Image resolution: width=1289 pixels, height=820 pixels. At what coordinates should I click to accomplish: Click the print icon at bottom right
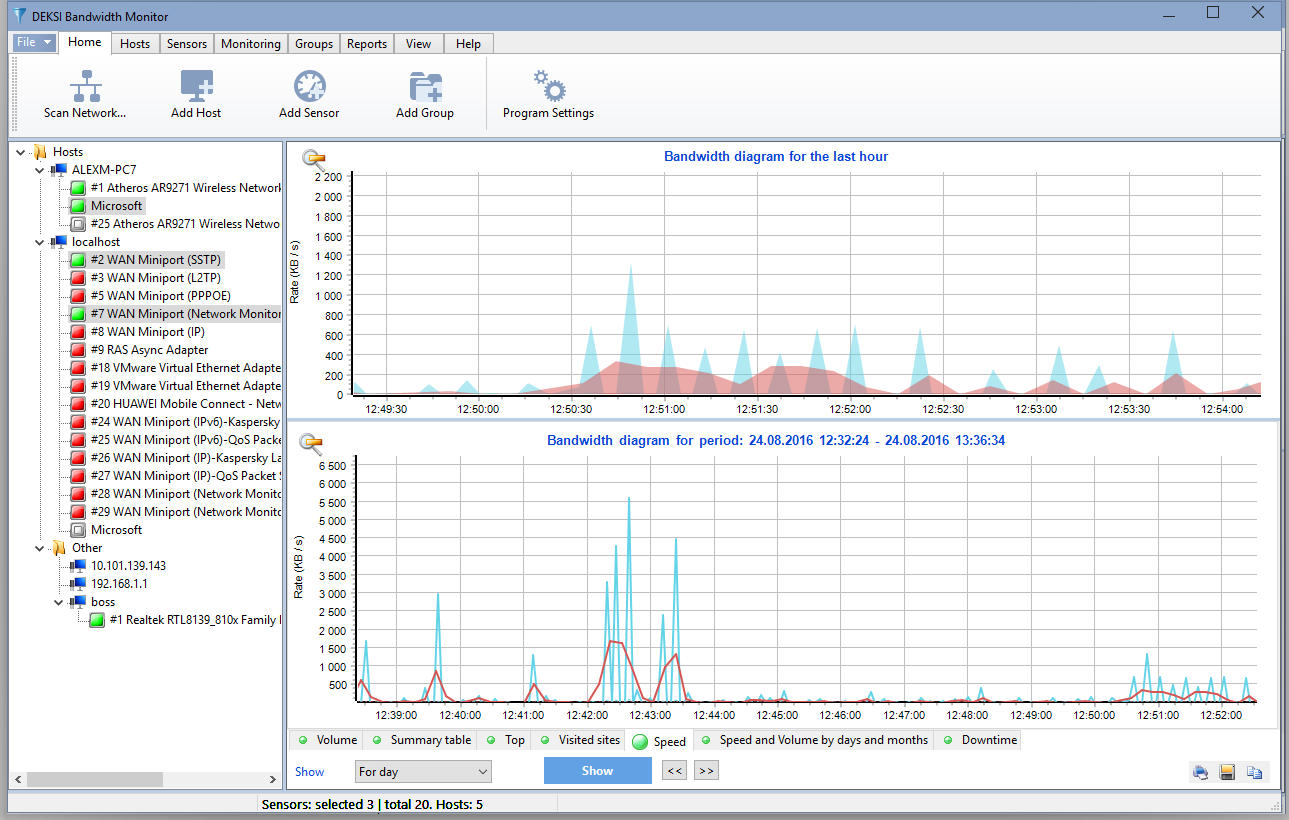pos(1201,772)
